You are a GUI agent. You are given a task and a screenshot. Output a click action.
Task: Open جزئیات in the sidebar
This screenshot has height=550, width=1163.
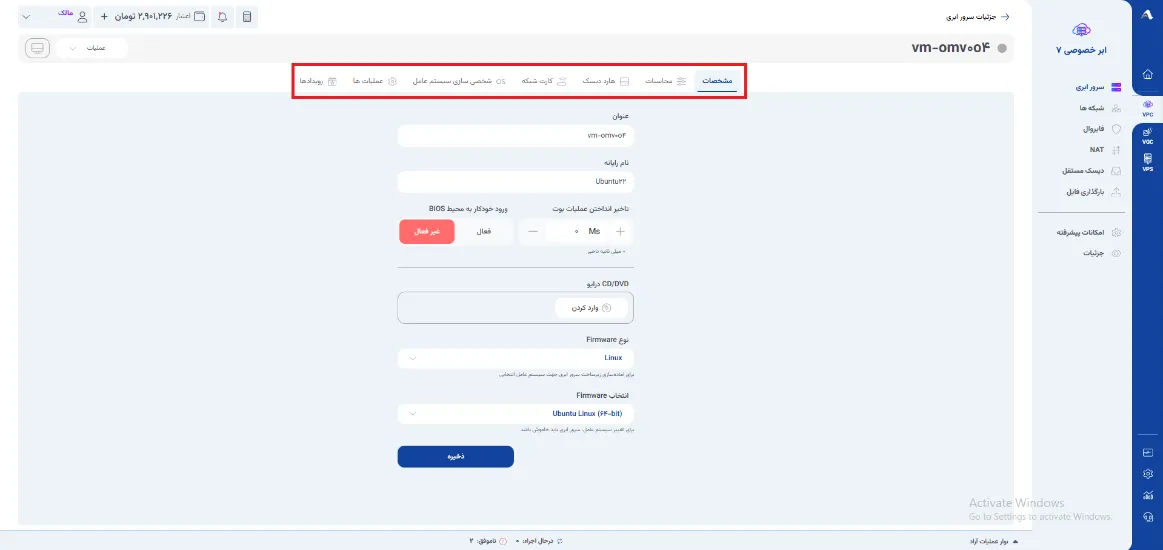click(1102, 254)
